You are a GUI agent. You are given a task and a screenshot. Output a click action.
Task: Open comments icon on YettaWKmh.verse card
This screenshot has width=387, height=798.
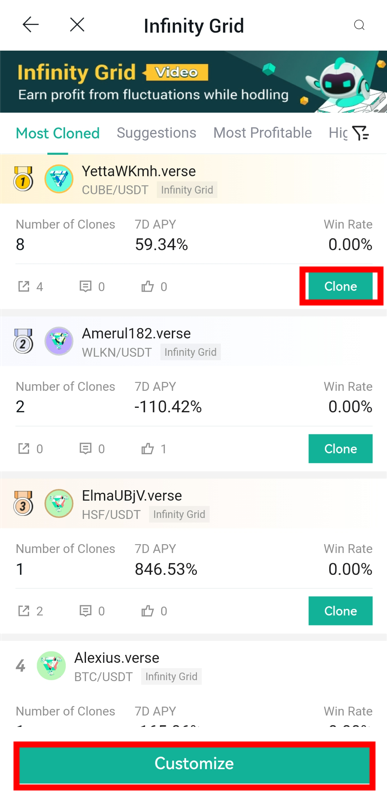86,287
